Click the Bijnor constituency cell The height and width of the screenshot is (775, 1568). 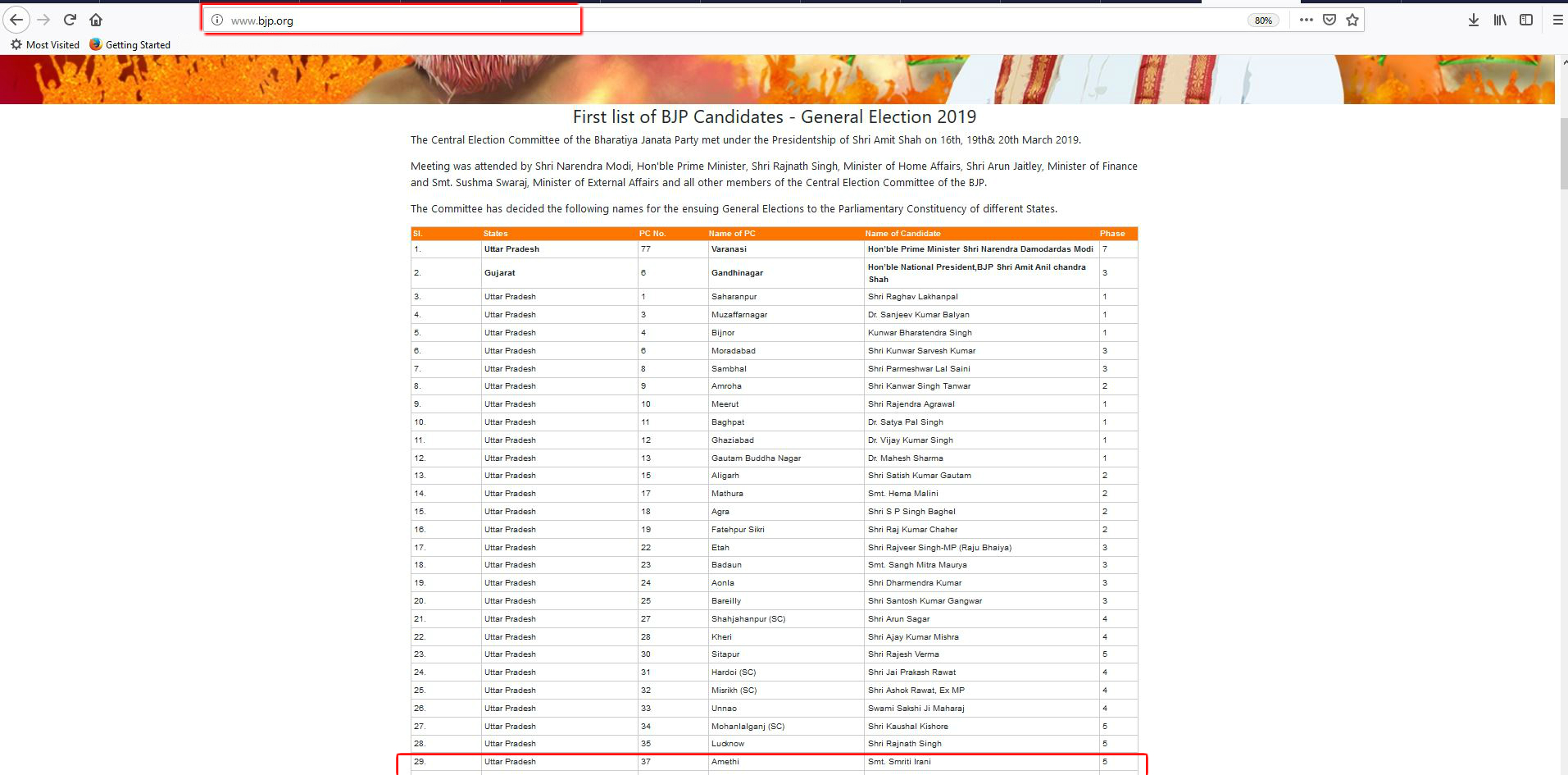tap(786, 333)
